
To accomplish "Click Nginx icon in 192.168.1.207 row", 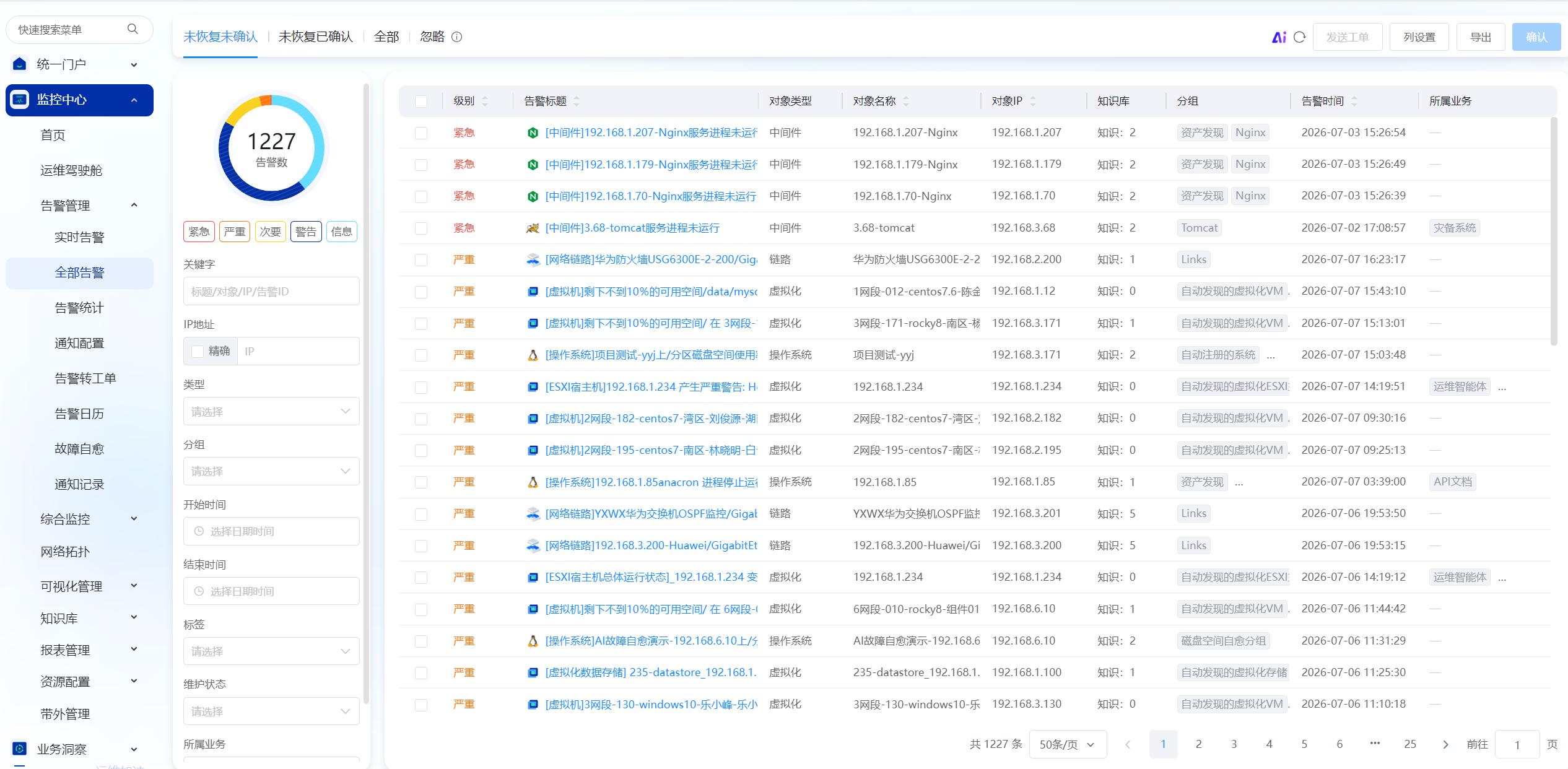I will click(533, 133).
